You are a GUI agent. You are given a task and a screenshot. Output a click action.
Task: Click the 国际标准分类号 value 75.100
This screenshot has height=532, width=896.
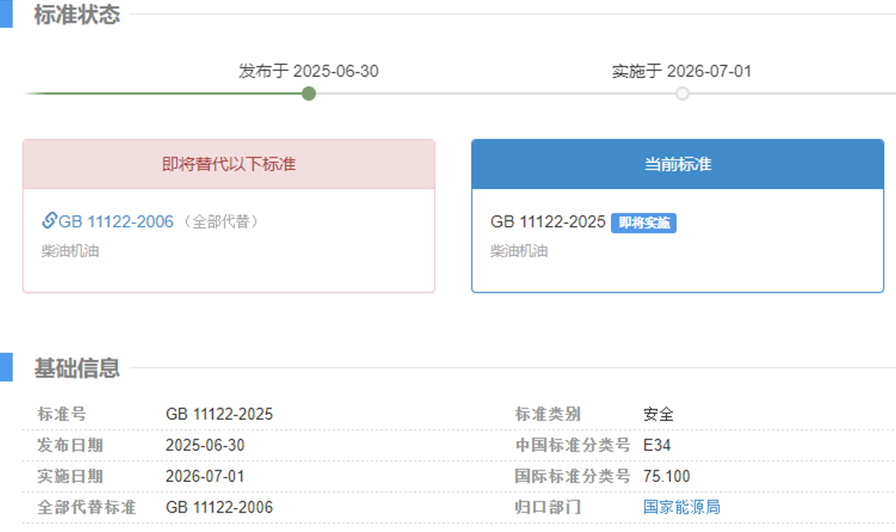[x=666, y=476]
